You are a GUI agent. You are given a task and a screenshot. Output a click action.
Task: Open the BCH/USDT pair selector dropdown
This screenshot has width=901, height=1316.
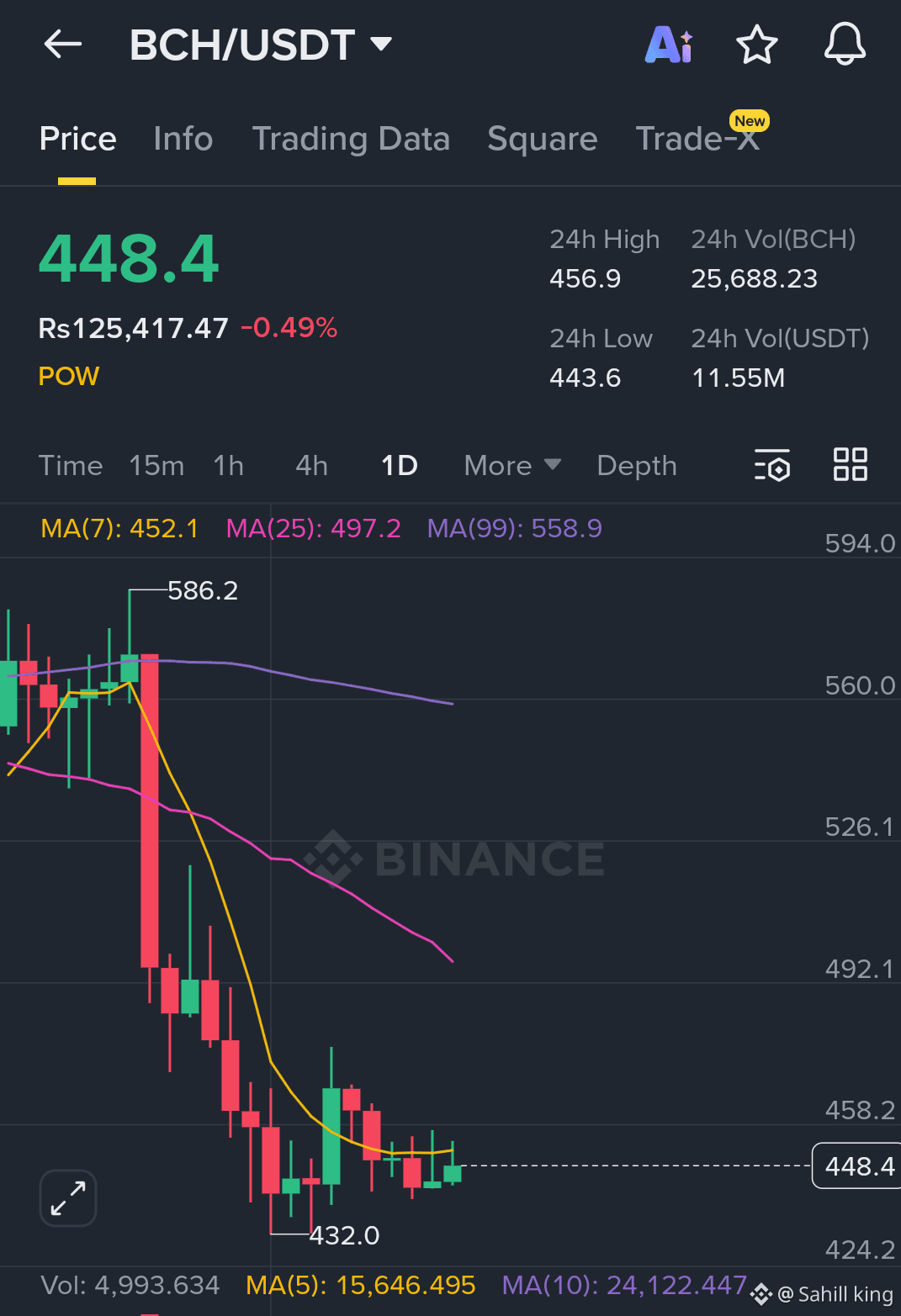[x=261, y=45]
